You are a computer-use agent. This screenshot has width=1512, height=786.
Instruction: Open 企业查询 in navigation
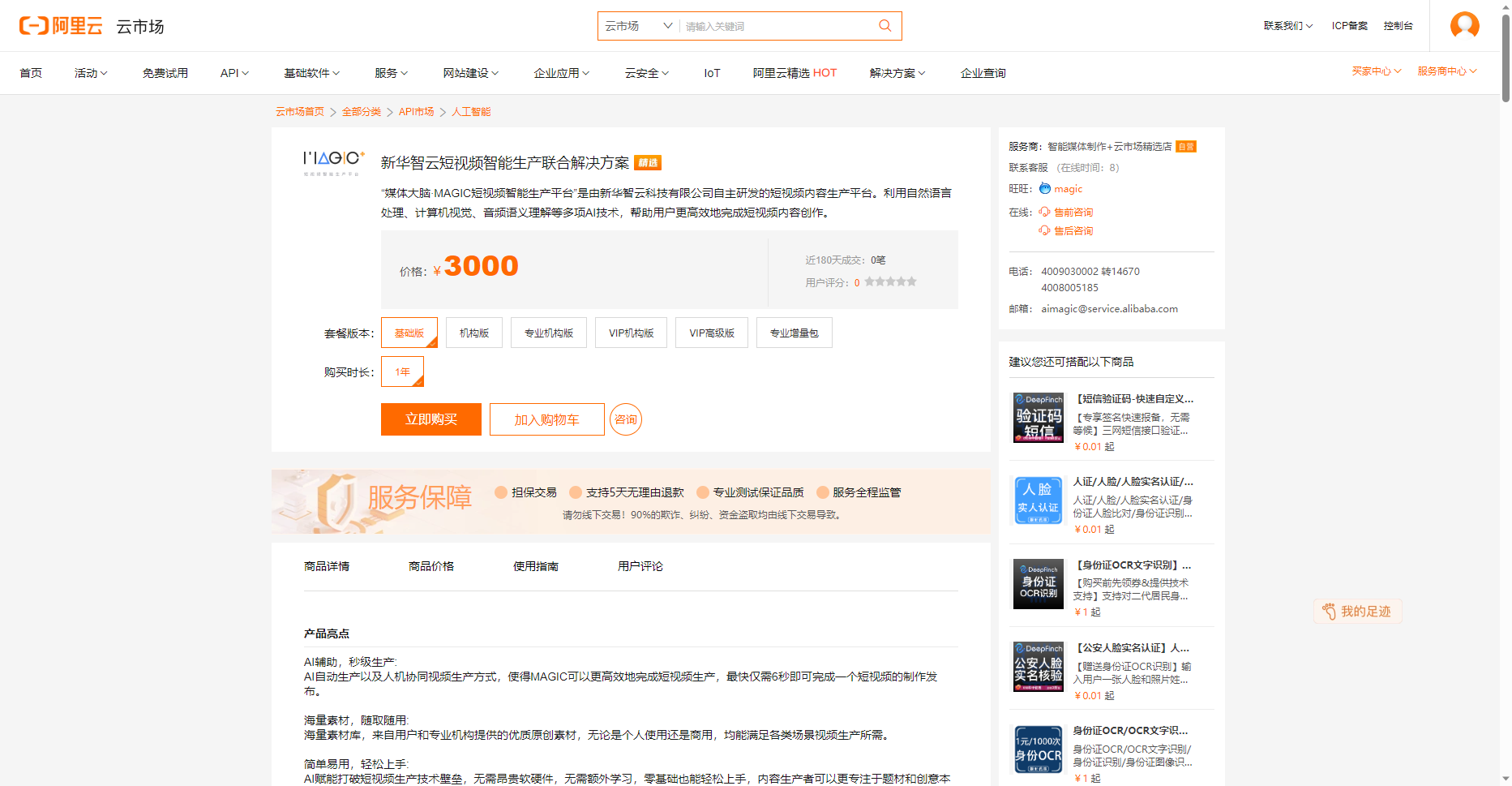[983, 73]
